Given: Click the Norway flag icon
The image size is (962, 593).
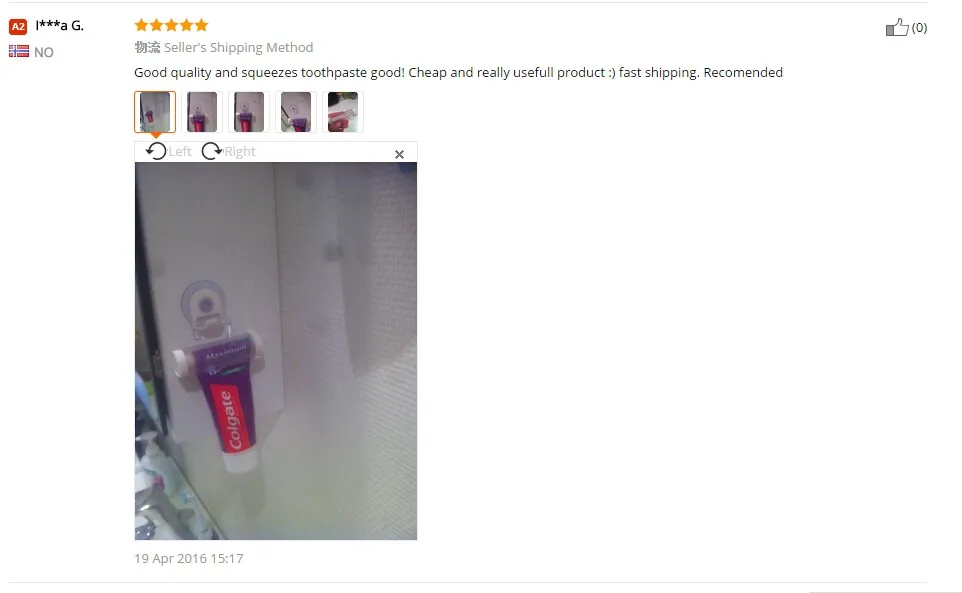Looking at the screenshot, I should click(18, 52).
